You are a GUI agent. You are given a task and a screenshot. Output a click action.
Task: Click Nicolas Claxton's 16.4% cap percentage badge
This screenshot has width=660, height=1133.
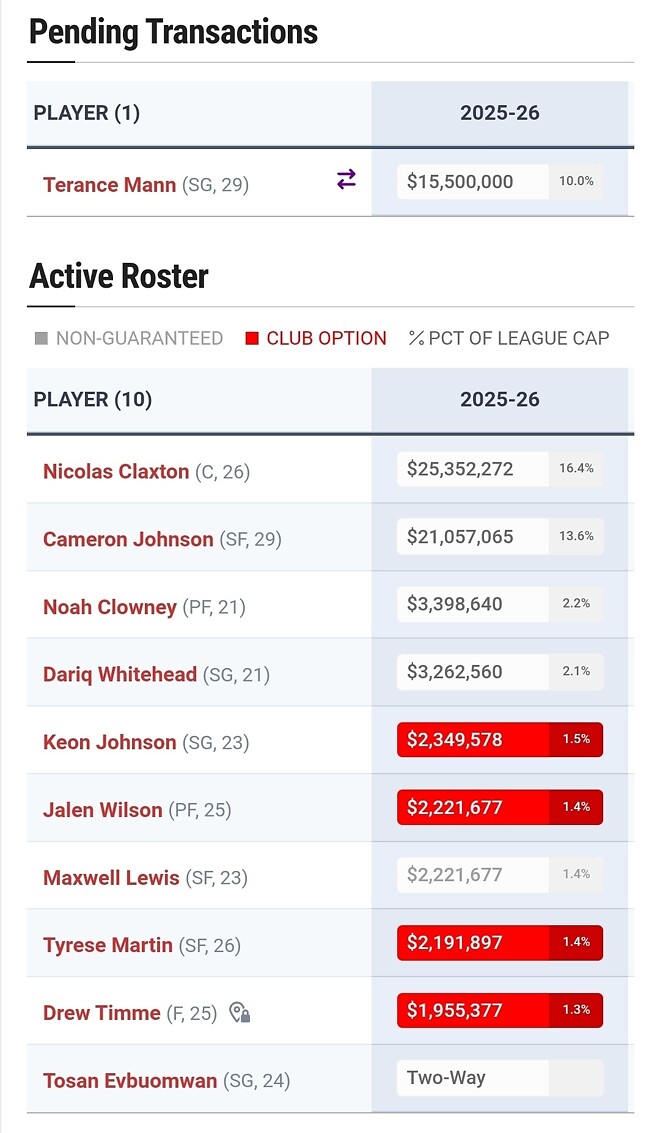[576, 468]
